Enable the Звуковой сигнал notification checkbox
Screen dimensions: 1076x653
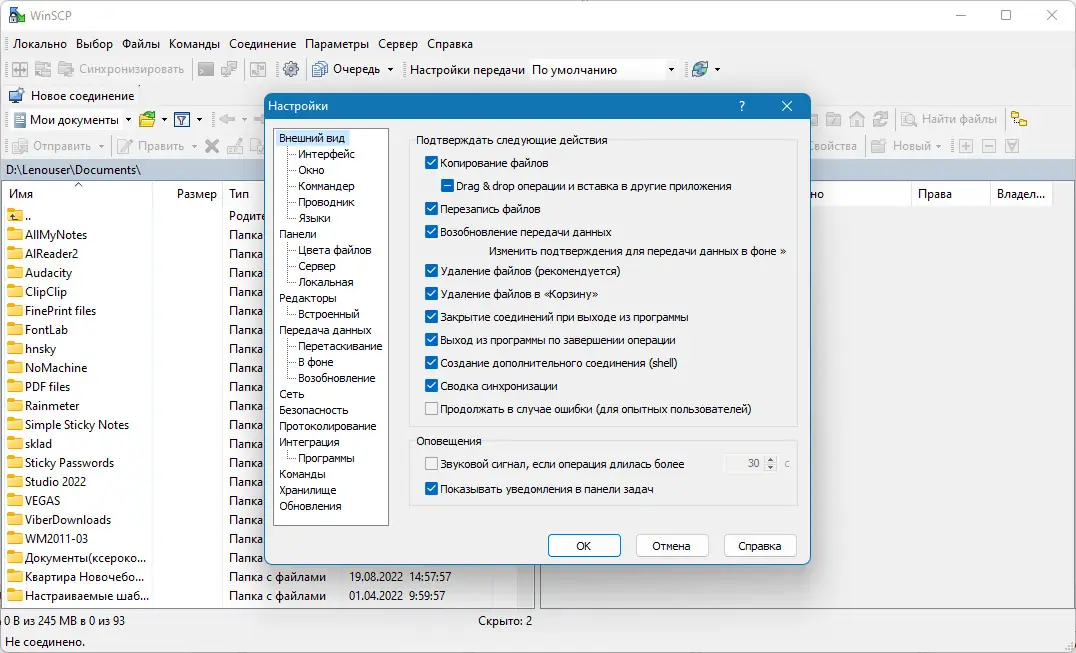432,462
